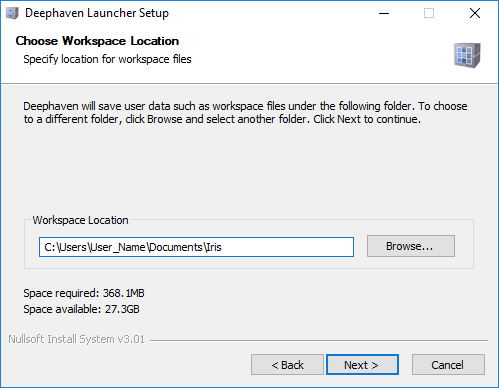Click the grayed-out maximize window button

[x=429, y=13]
